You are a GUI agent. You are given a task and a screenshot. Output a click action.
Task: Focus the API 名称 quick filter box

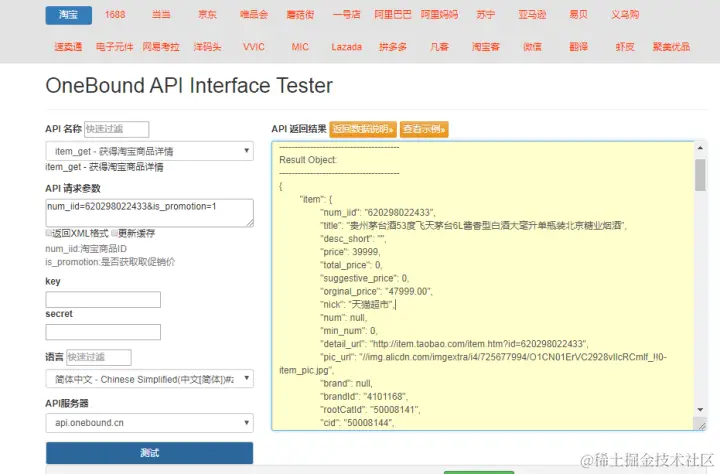(117, 129)
